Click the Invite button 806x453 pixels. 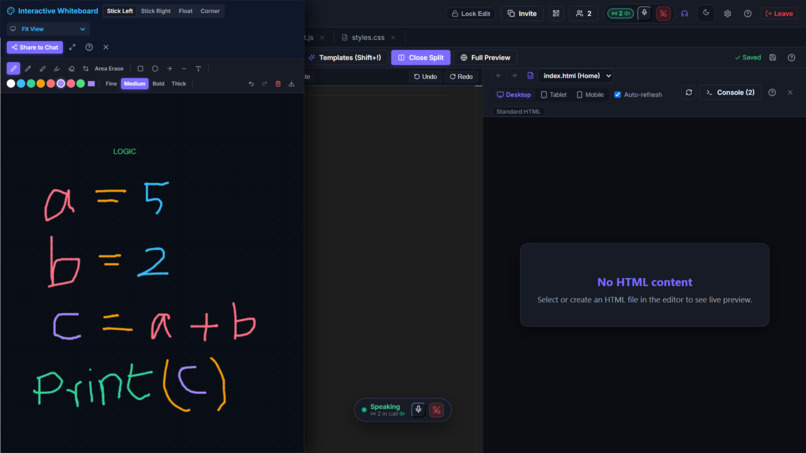pos(522,13)
